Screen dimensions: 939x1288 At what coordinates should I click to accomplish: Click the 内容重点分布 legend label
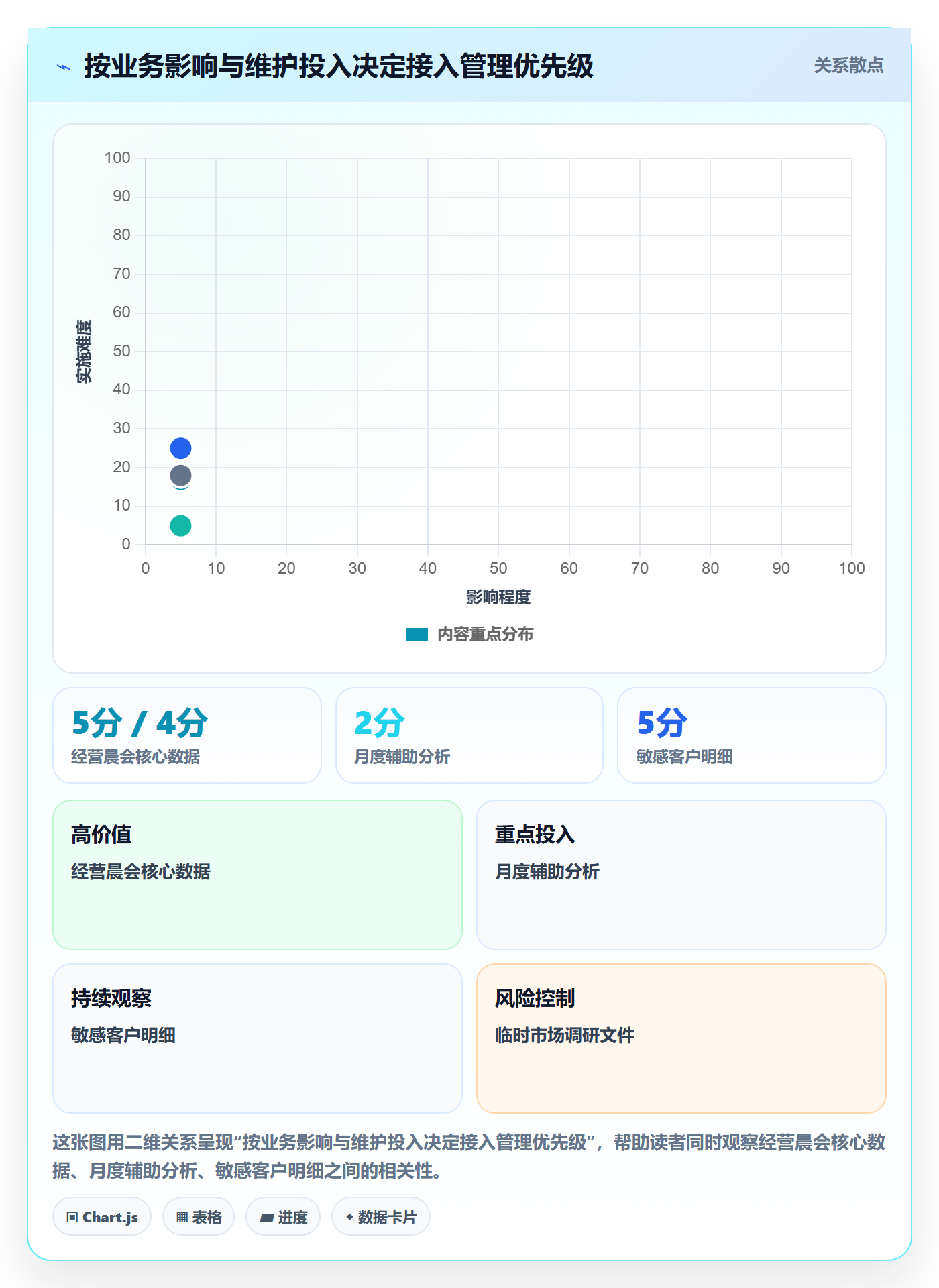point(485,635)
